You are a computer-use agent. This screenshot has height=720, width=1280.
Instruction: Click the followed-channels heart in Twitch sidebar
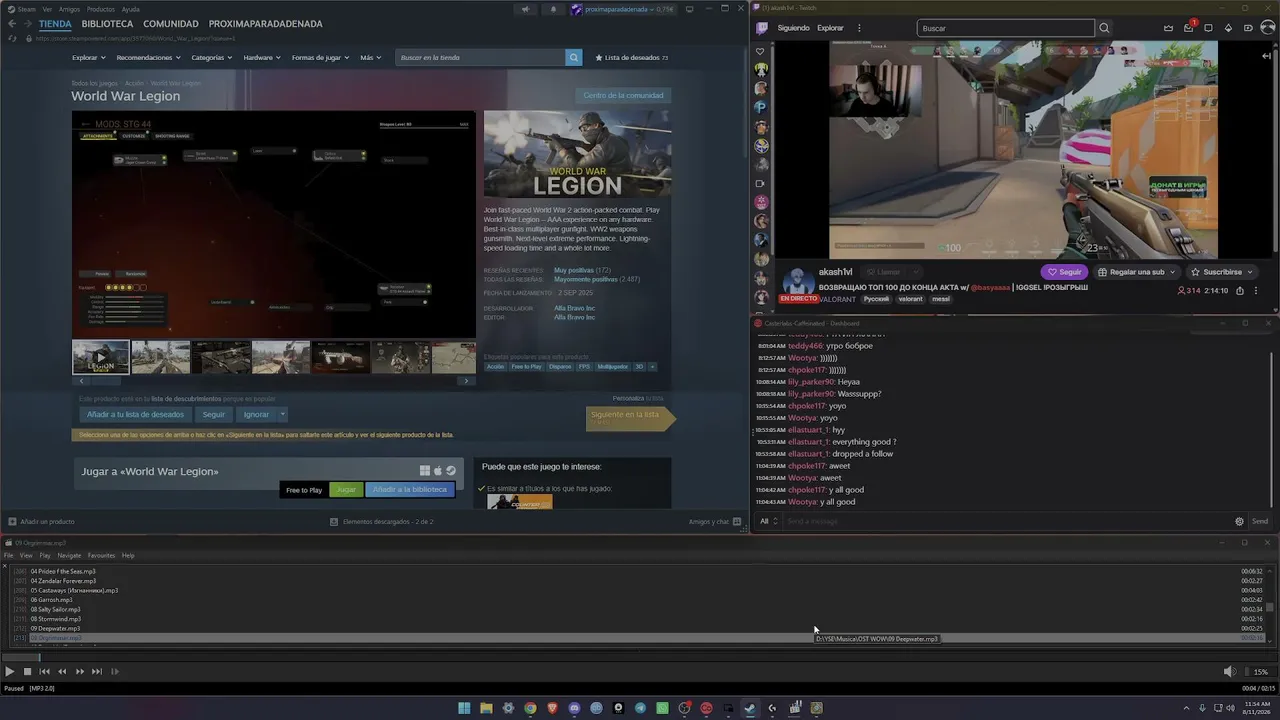(x=760, y=51)
